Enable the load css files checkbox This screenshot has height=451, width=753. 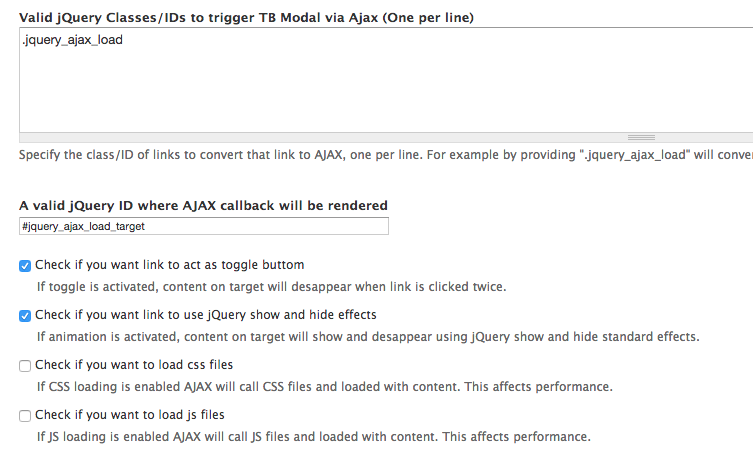[x=25, y=365]
